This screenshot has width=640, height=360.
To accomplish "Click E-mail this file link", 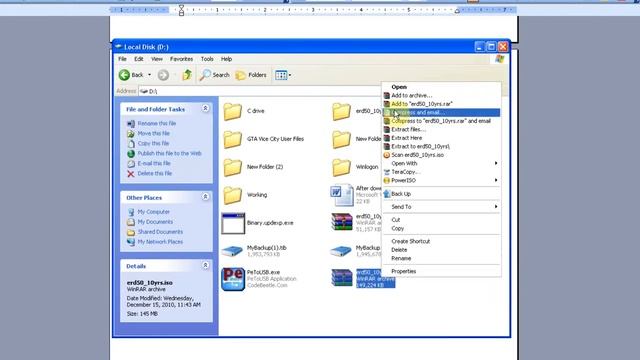I will tap(154, 163).
